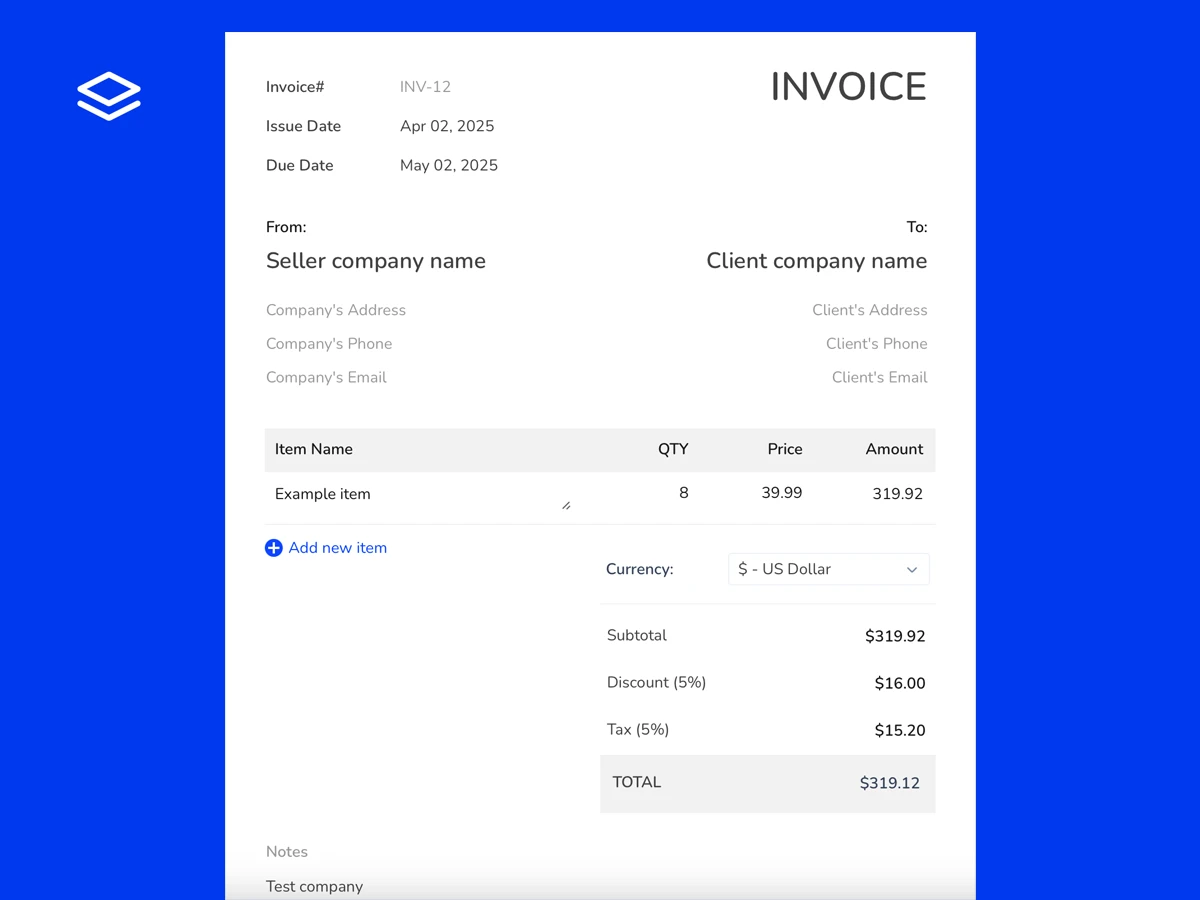Screen dimensions: 1200x900
Task: Click the Test company note text
Action: click(x=314, y=886)
